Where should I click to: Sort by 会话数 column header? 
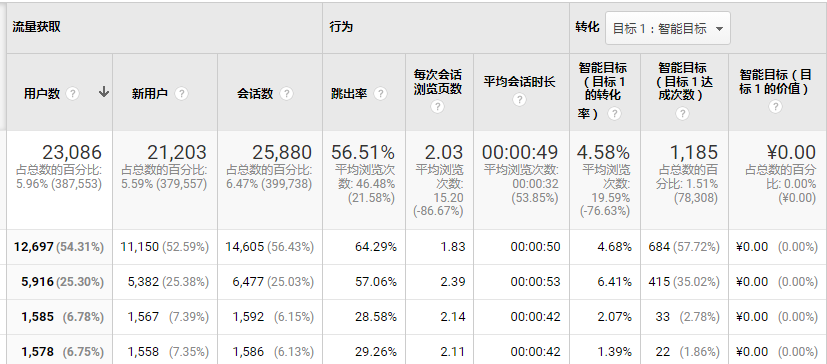tap(255, 94)
